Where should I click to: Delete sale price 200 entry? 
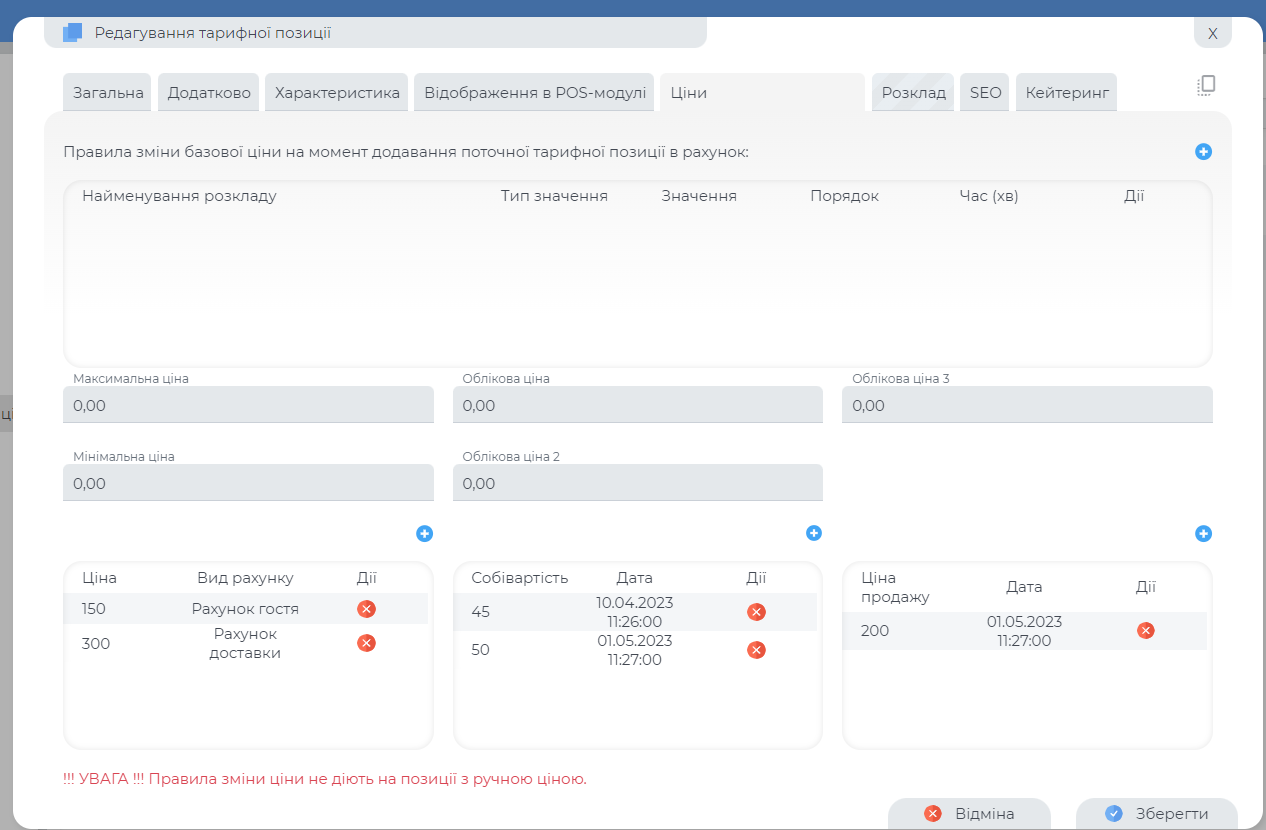coord(1146,630)
